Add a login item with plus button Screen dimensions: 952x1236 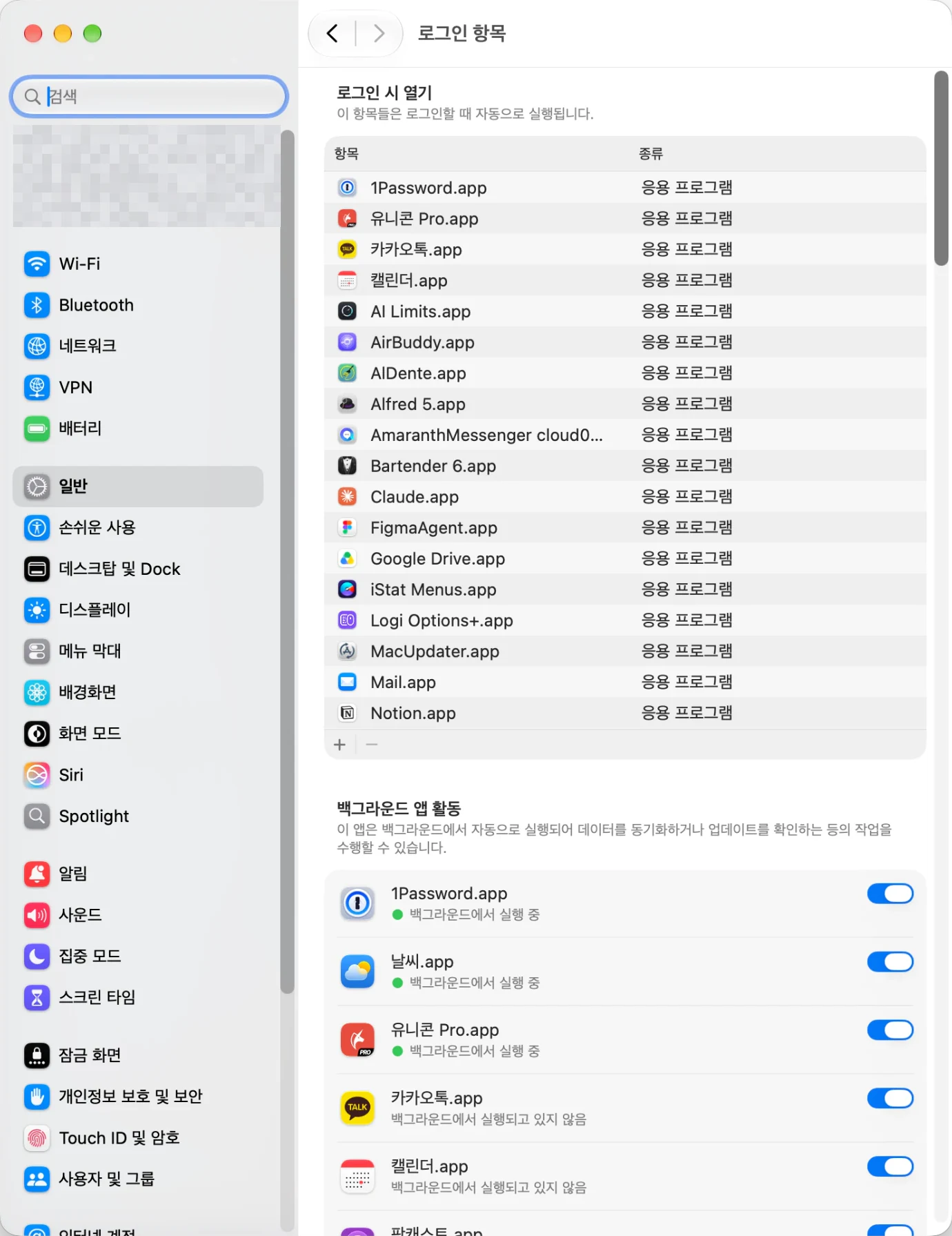(x=339, y=745)
